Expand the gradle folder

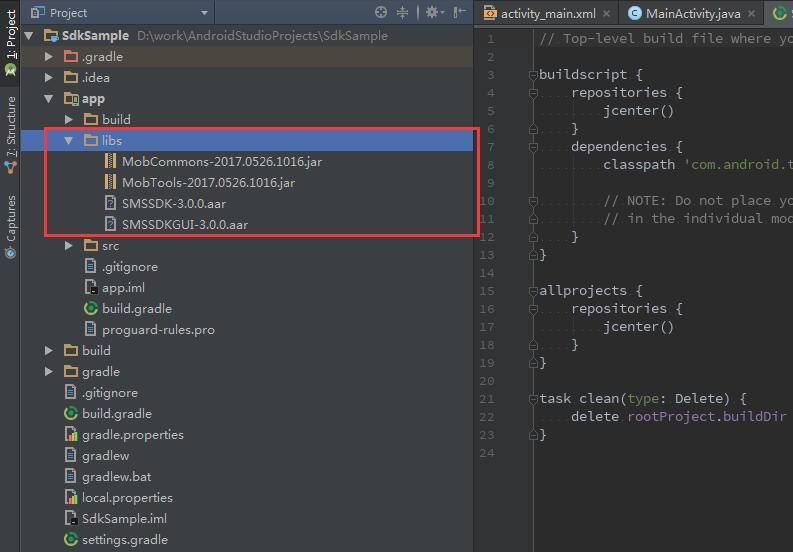(49, 372)
